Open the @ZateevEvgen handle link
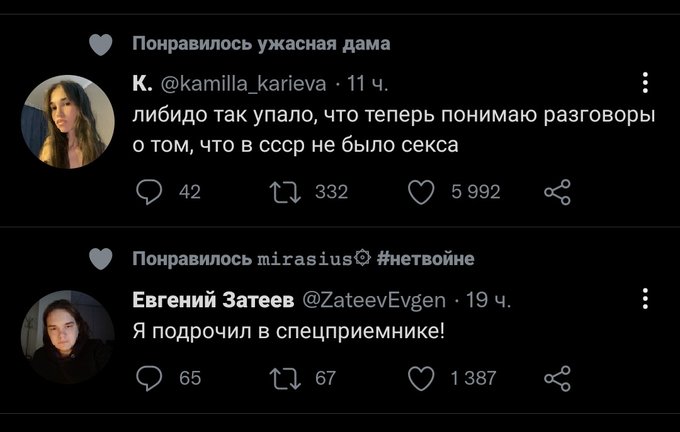 pos(376,298)
